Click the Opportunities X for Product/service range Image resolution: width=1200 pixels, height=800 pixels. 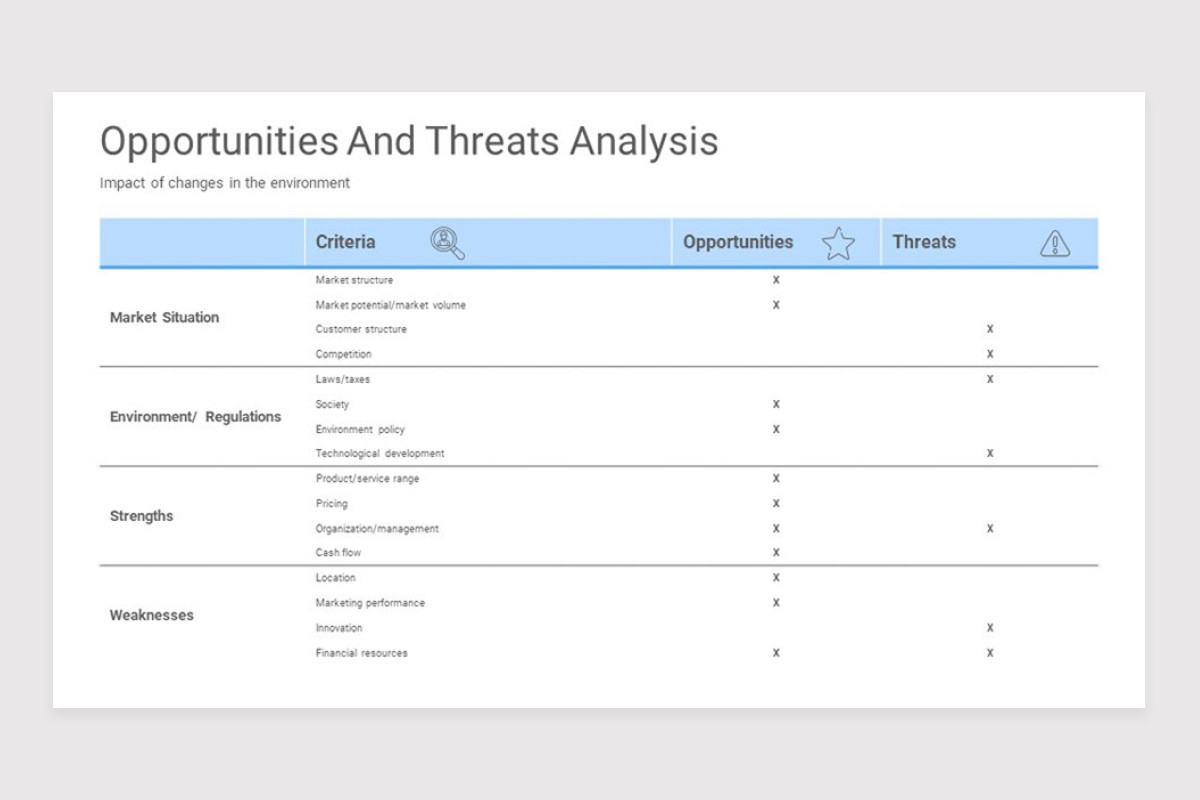tap(776, 479)
